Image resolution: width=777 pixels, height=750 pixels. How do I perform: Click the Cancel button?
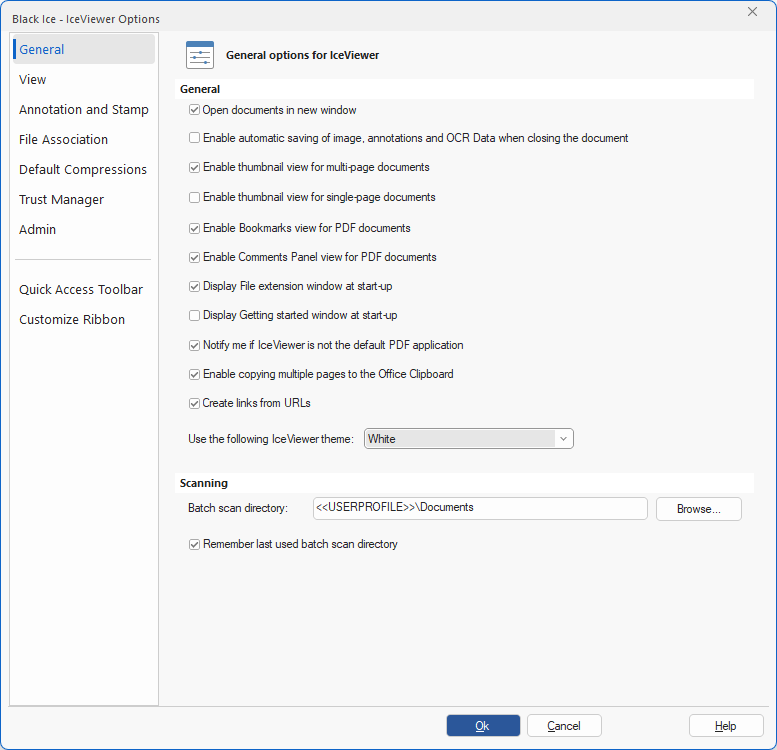coord(564,726)
